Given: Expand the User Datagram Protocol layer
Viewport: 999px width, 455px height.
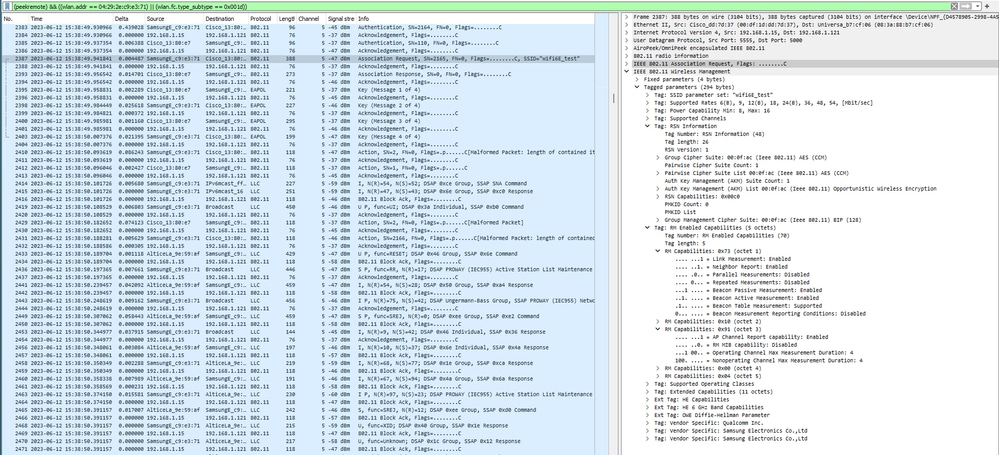Looking at the screenshot, I should 628,40.
